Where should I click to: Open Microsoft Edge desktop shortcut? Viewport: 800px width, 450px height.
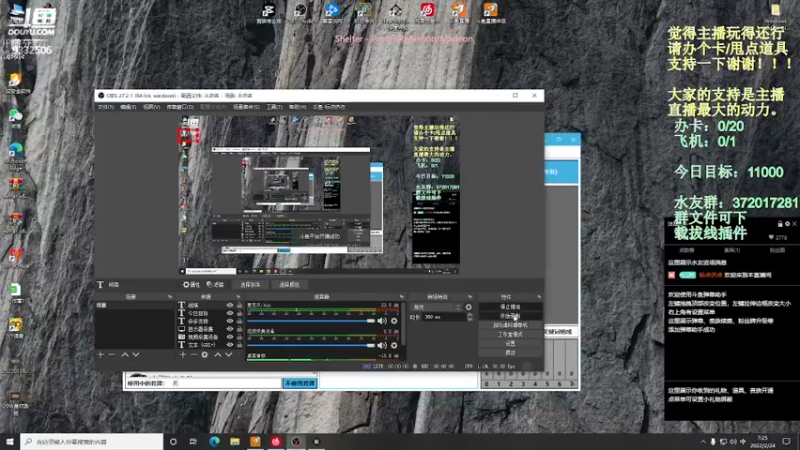tap(16, 156)
